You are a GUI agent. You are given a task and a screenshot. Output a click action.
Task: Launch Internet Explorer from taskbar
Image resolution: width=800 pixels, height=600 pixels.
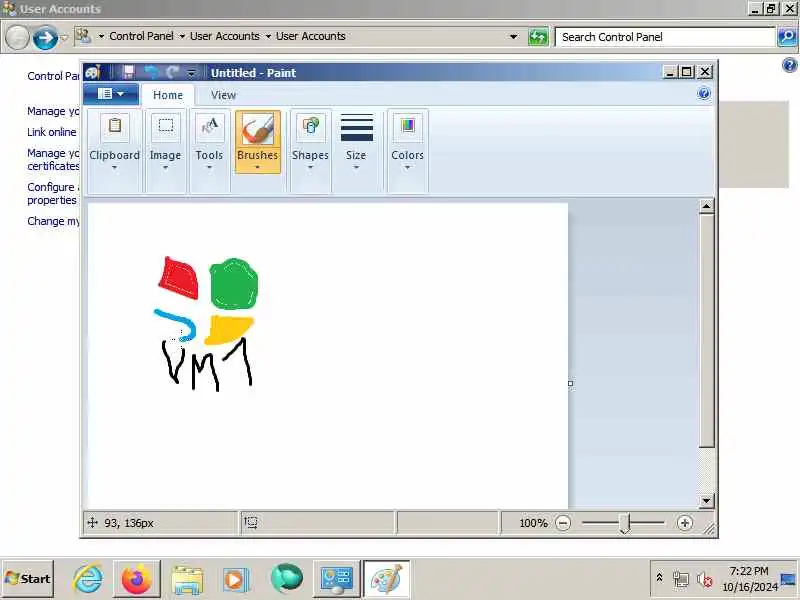pyautogui.click(x=88, y=579)
